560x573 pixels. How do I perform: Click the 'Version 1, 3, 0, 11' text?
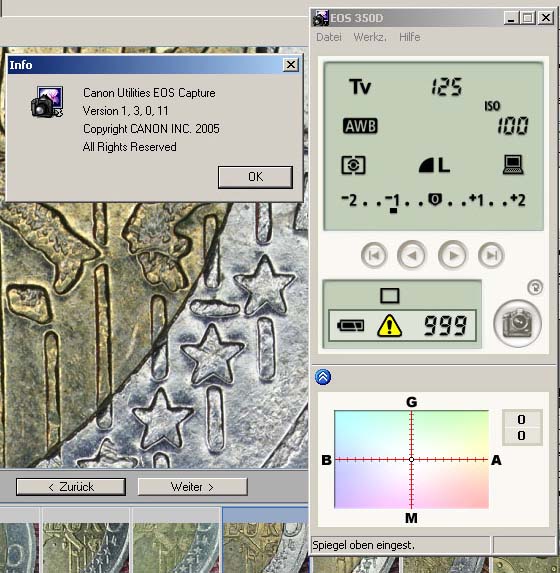tap(125, 111)
